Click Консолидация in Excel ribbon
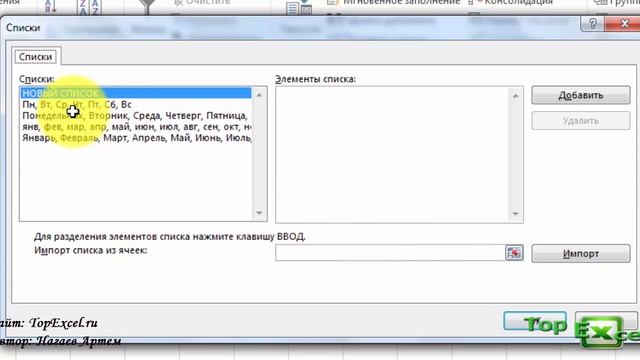 [511, 2]
